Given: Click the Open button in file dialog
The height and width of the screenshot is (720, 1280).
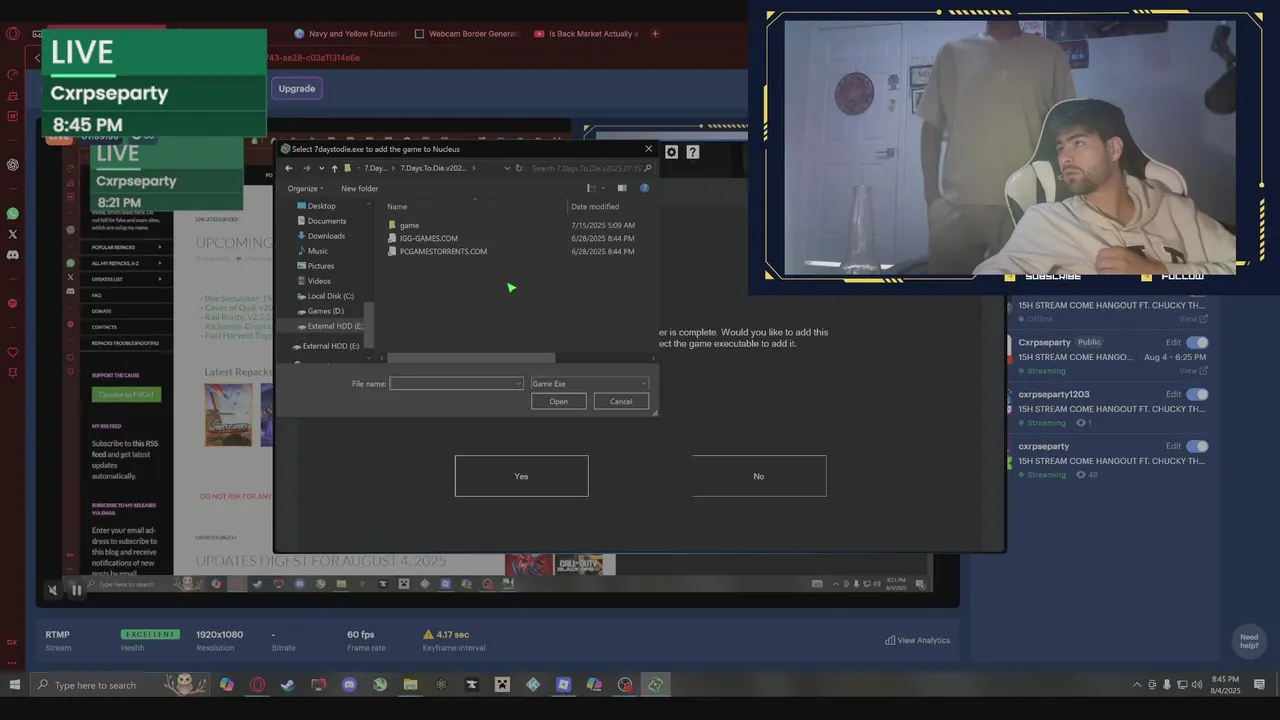Looking at the screenshot, I should tap(559, 401).
